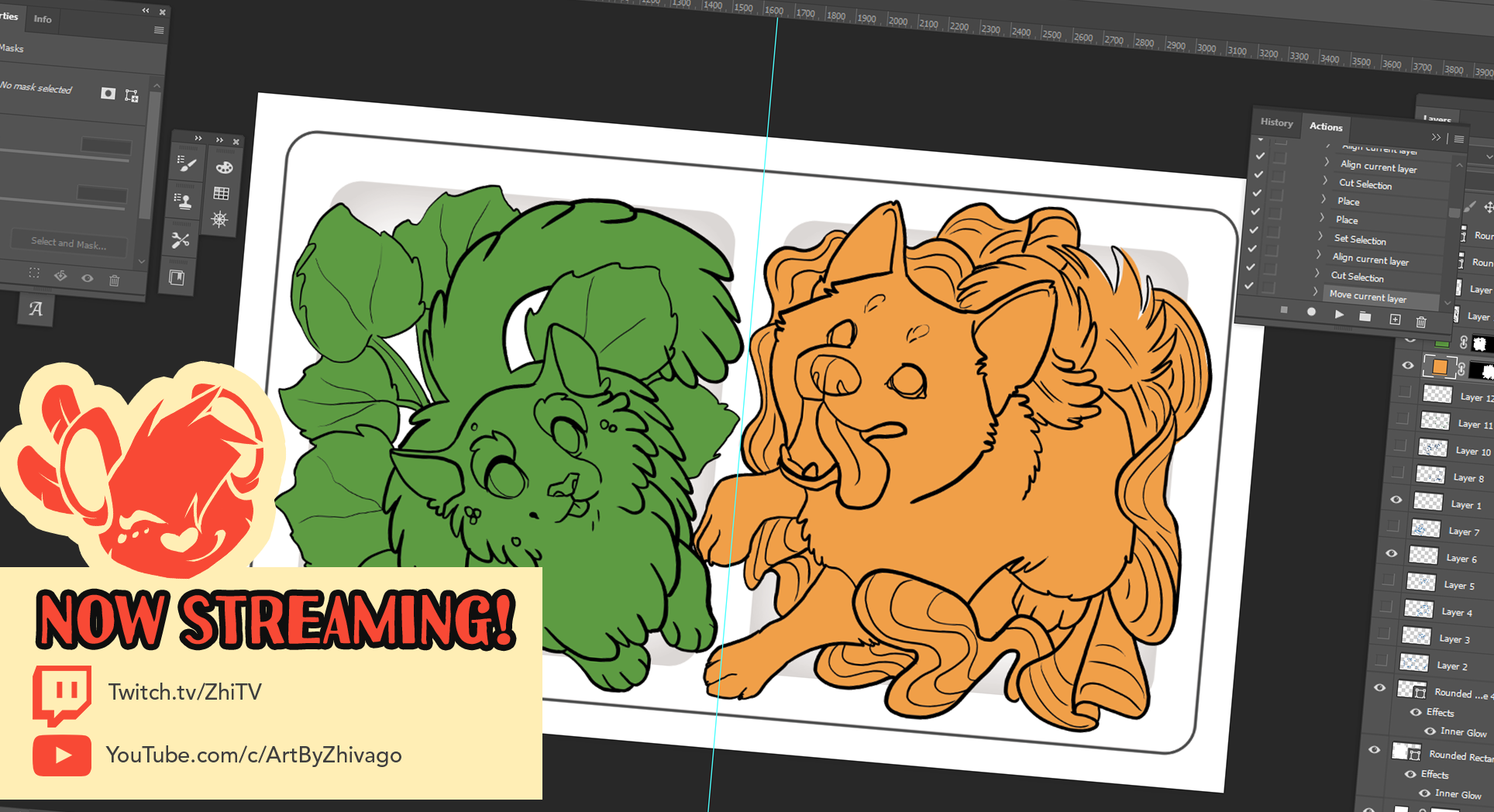Click the Actions list scroll-down arrow
This screenshot has width=1494, height=812.
[1448, 303]
